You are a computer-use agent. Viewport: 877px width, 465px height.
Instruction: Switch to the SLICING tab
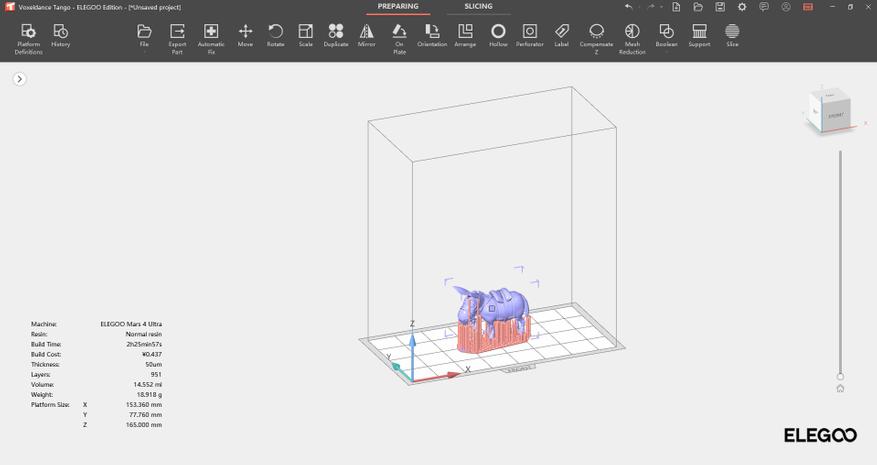[478, 7]
